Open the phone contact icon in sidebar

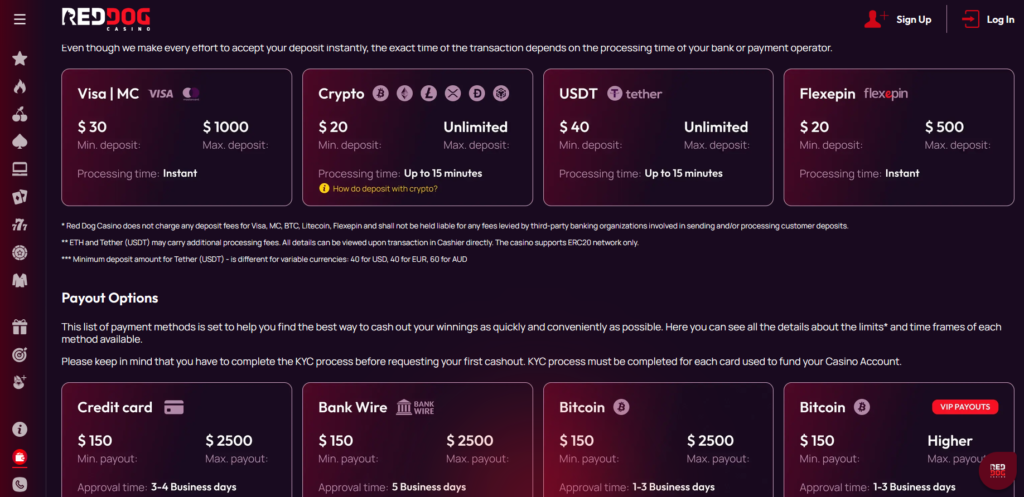pyautogui.click(x=20, y=485)
